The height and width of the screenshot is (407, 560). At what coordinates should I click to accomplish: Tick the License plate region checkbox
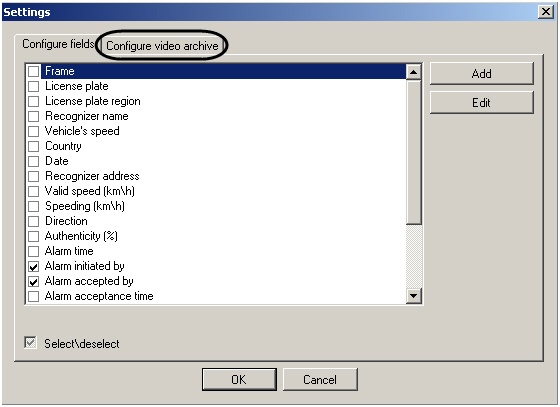(x=34, y=101)
